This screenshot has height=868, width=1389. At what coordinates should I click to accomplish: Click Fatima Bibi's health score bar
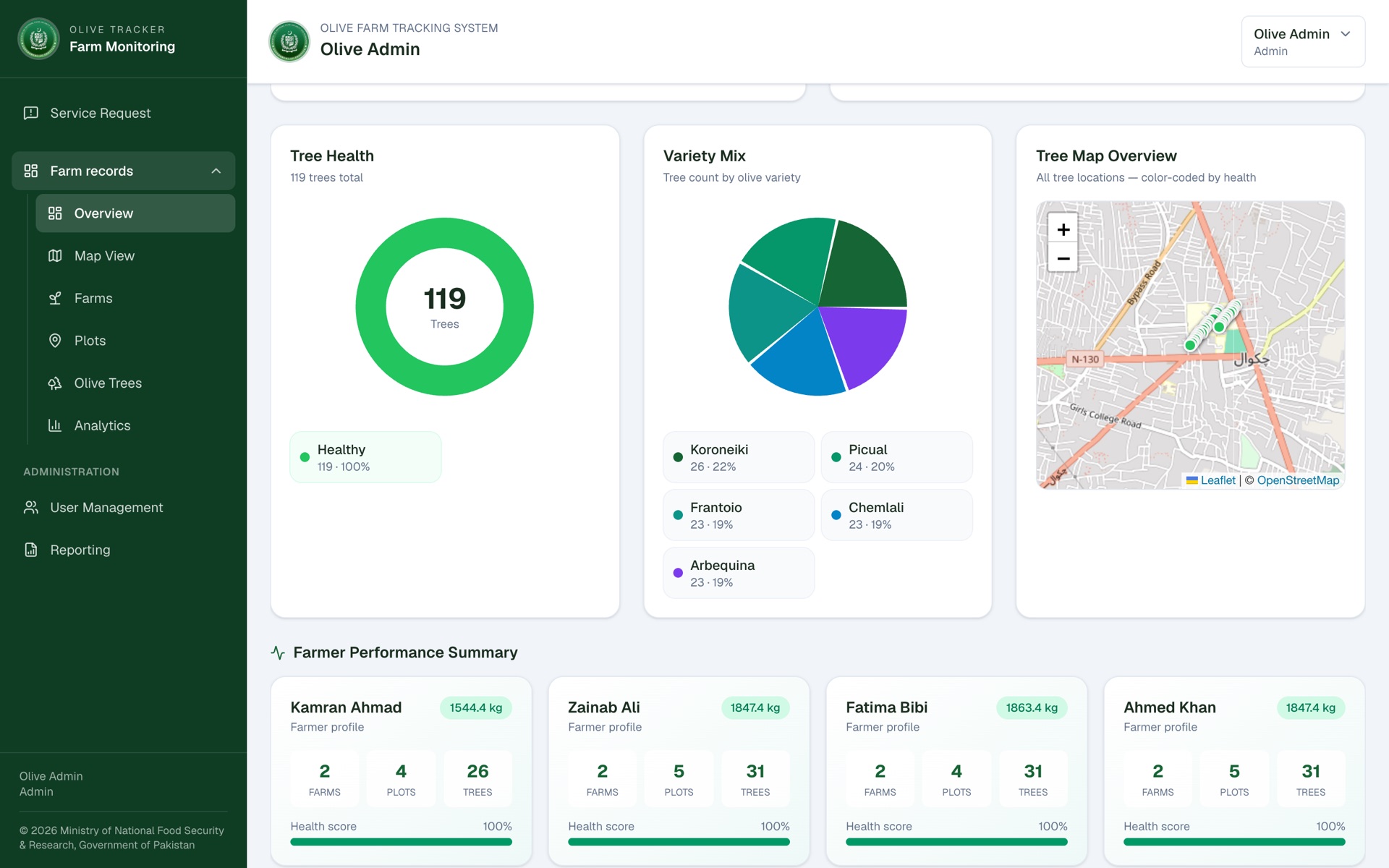(x=956, y=842)
